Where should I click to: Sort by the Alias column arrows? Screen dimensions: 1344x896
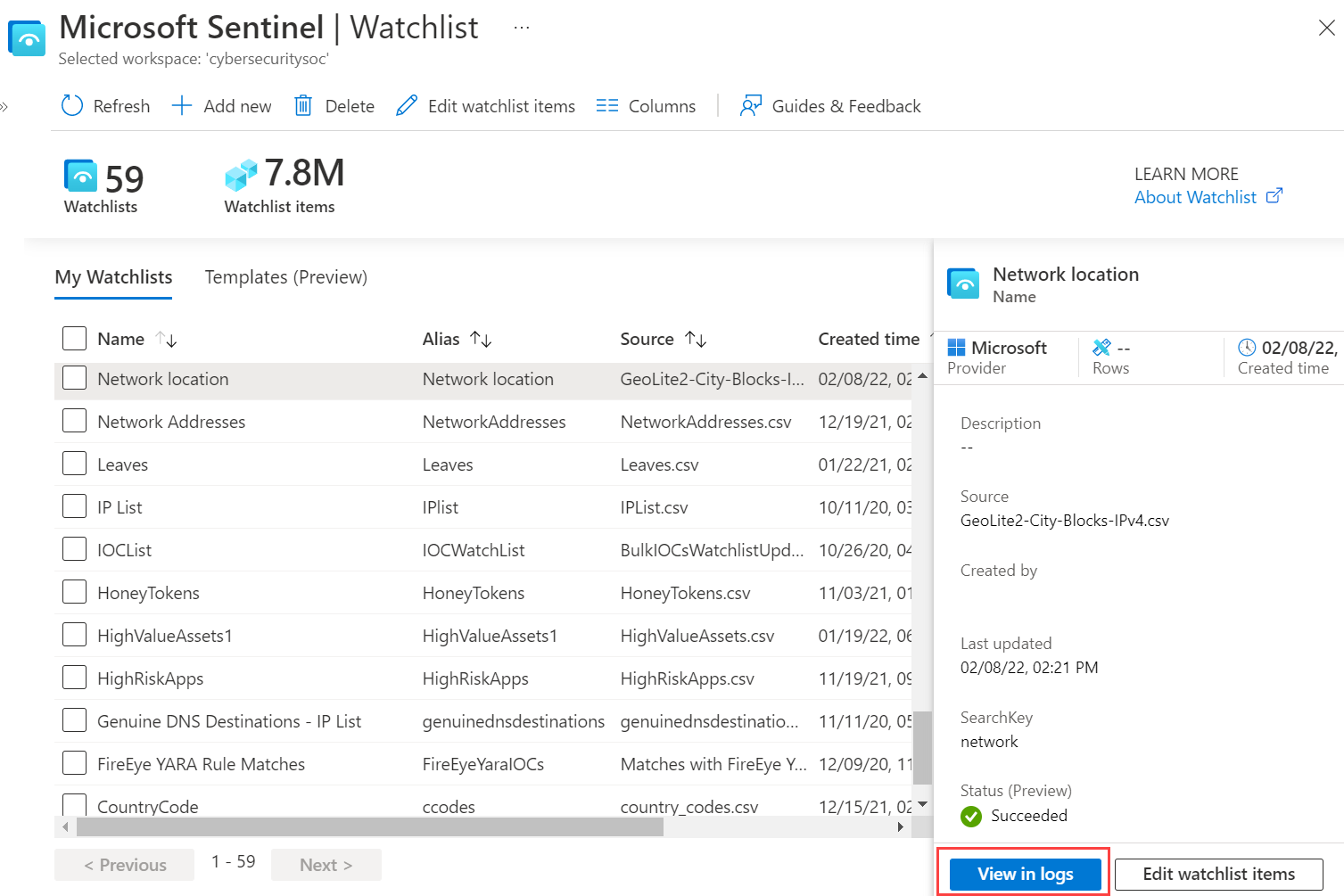481,340
